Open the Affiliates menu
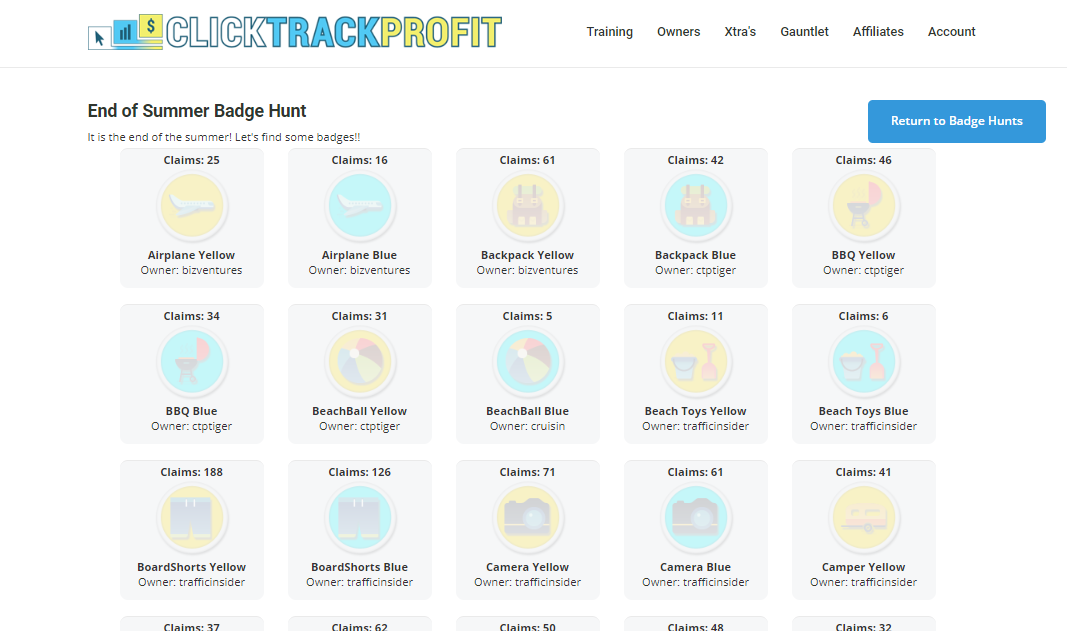 pyautogui.click(x=879, y=32)
